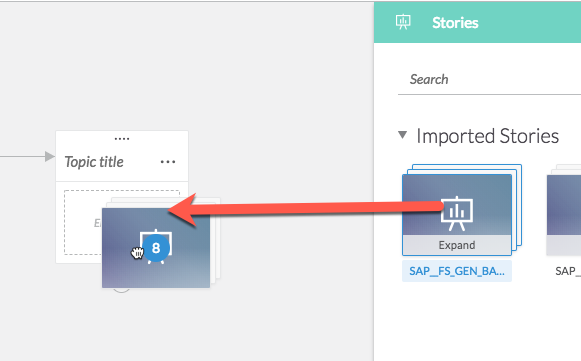Click the Stories panel presentation icon
The image size is (581, 361).
pos(403,22)
